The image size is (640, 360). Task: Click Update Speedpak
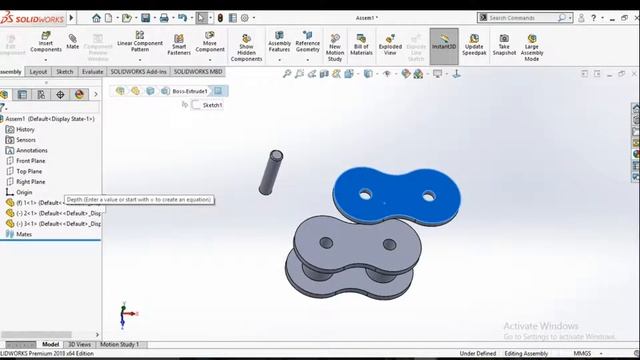[x=474, y=44]
